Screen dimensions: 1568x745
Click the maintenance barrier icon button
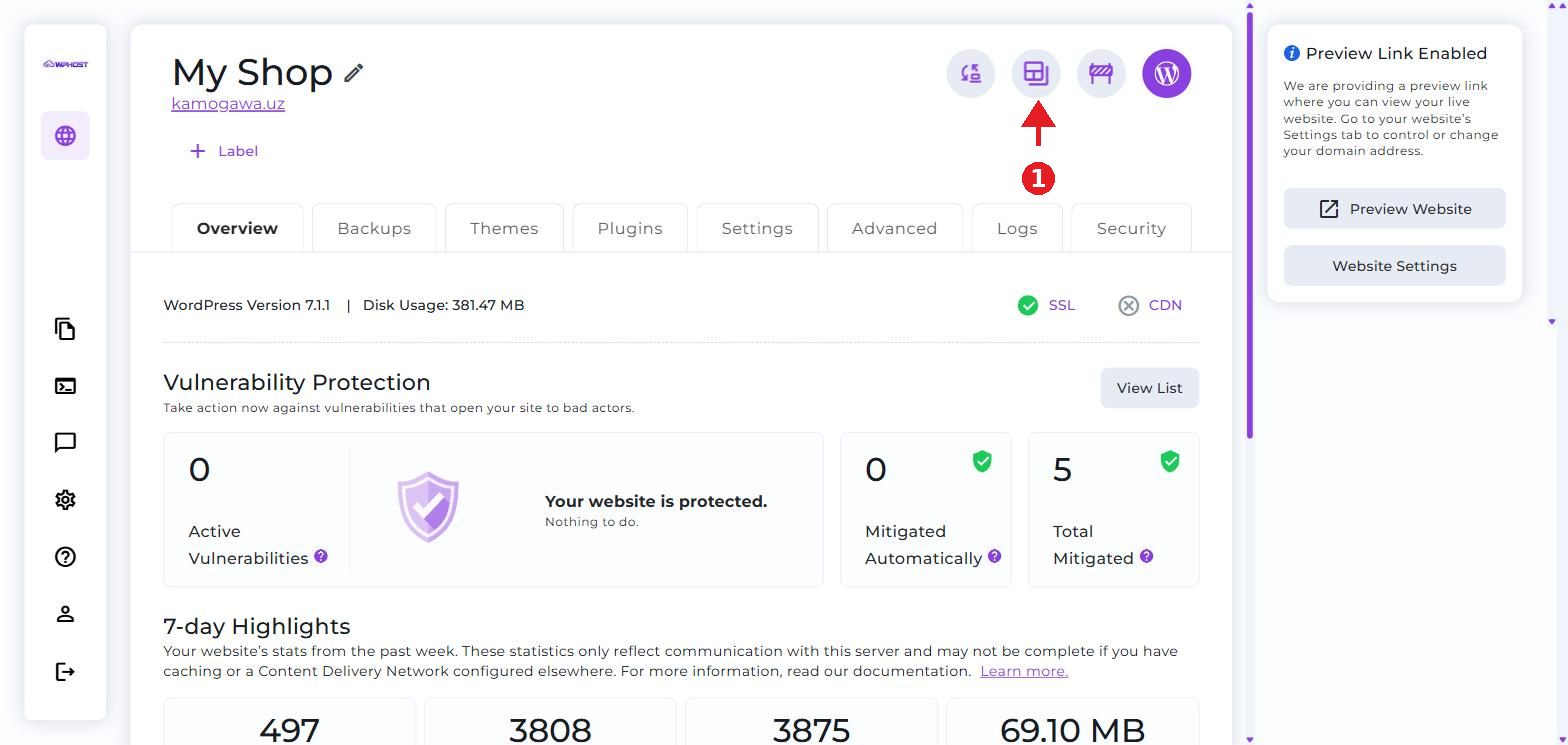[1101, 73]
